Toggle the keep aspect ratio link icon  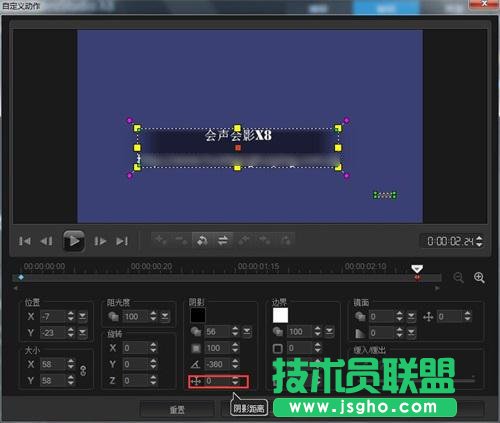point(83,371)
